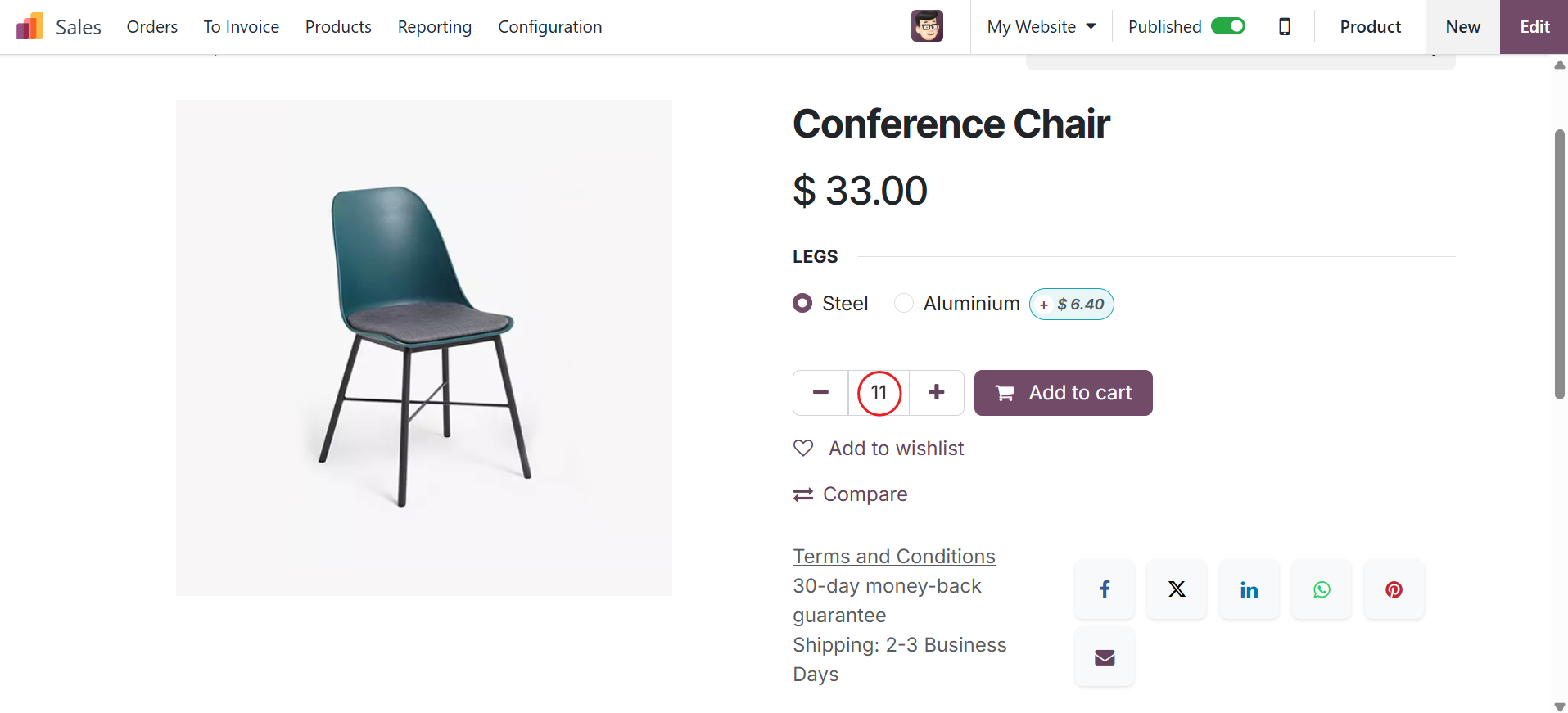This screenshot has height=713, width=1568.
Task: Share product on Facebook
Action: tap(1105, 589)
